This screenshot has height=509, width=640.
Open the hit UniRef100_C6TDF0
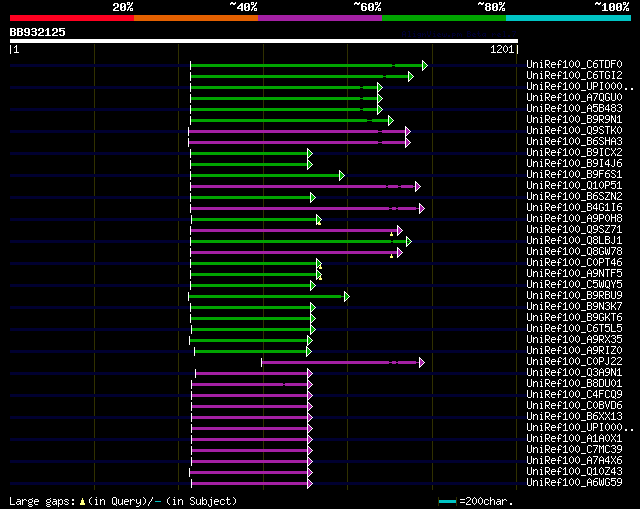tap(574, 64)
